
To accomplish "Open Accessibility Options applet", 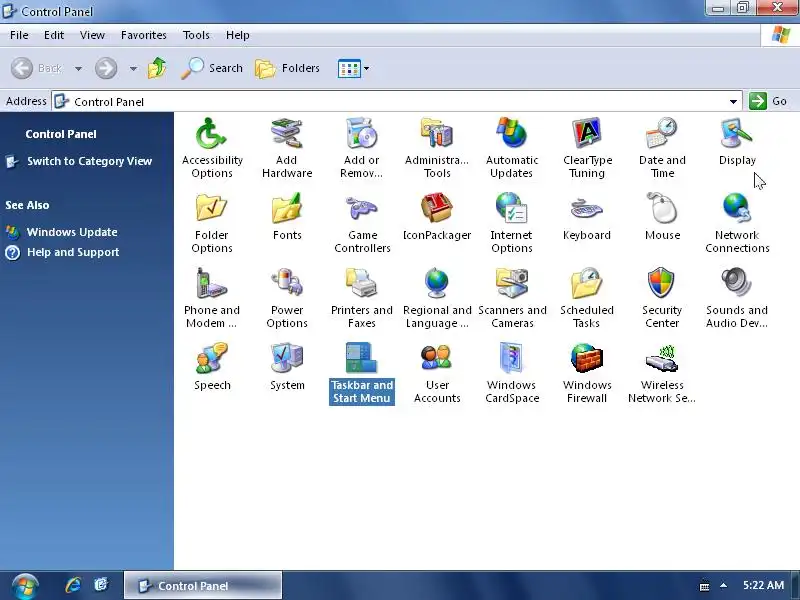I will (212, 147).
